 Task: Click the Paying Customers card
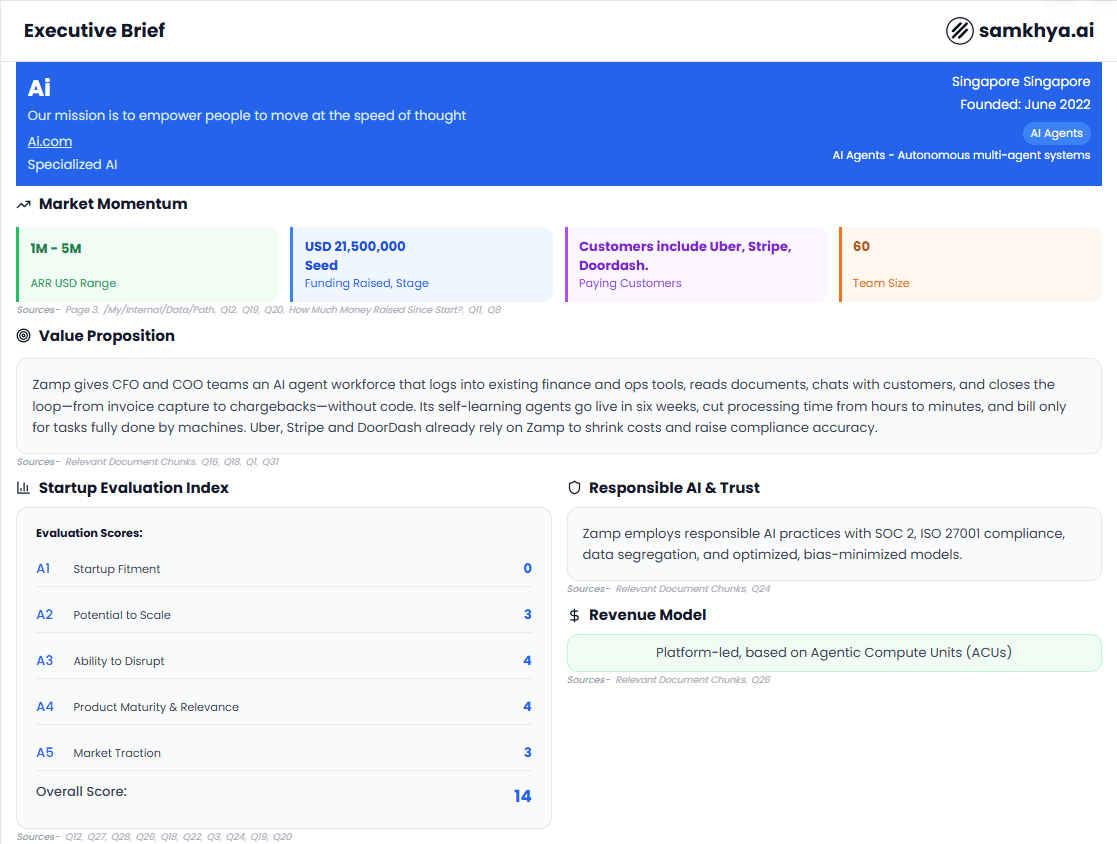pyautogui.click(x=696, y=264)
